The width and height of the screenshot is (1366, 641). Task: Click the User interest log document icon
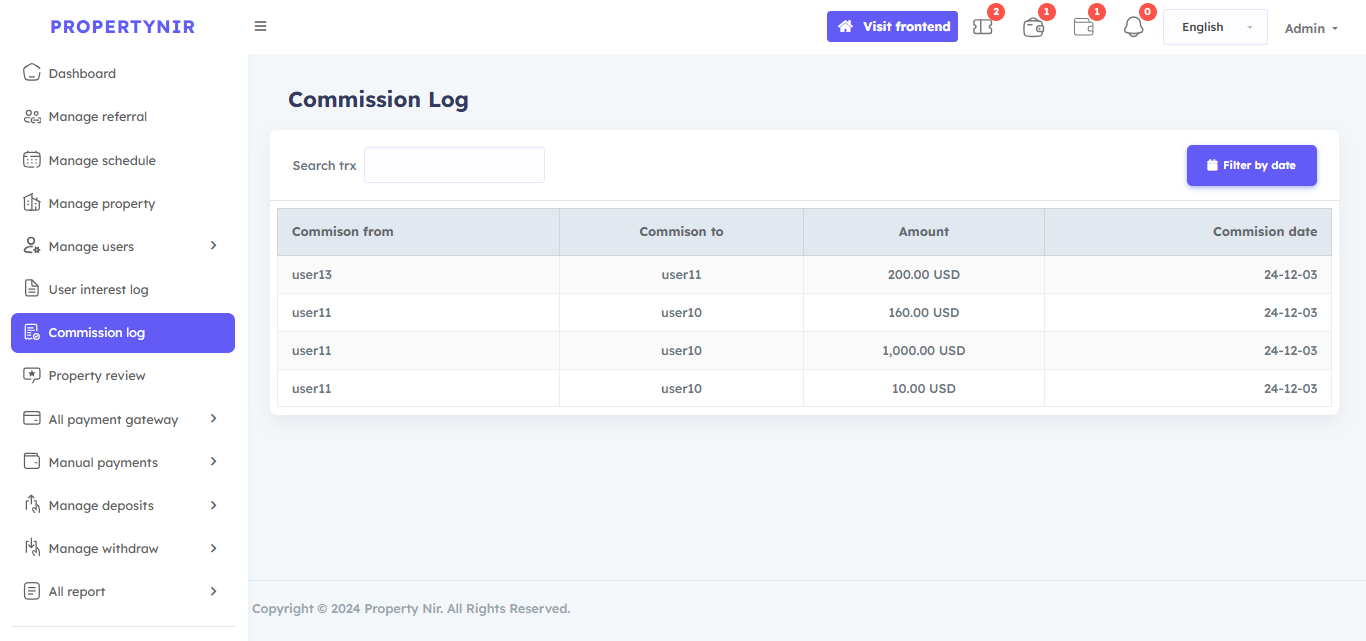coord(32,289)
